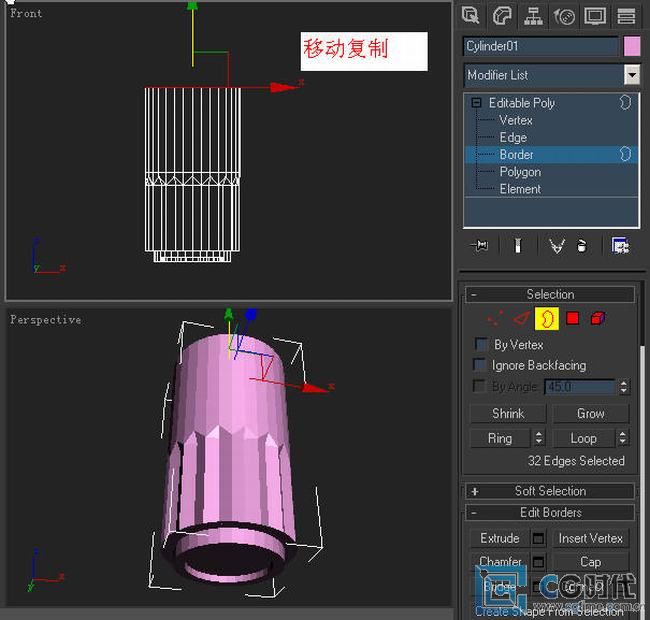
Task: Click Make Unique icon below stack
Action: (x=556, y=246)
